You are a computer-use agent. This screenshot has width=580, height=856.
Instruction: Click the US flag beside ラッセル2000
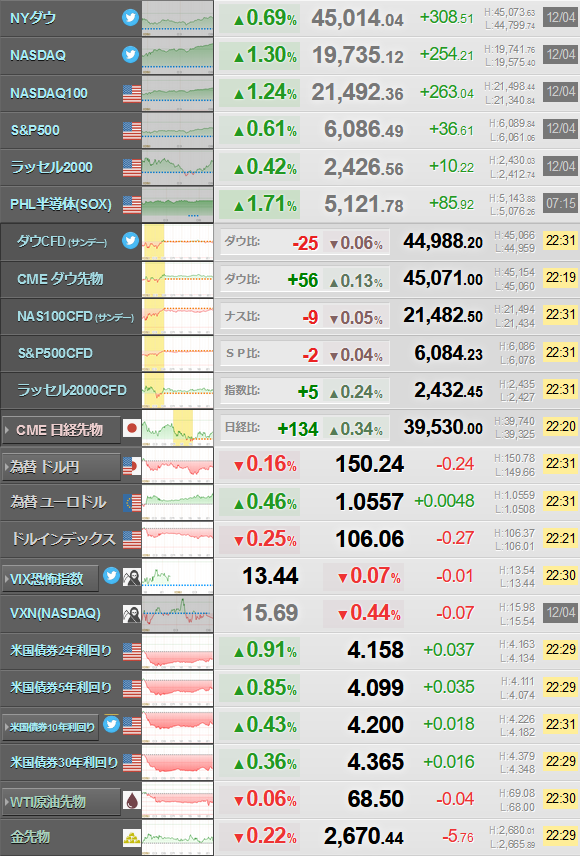pos(132,168)
